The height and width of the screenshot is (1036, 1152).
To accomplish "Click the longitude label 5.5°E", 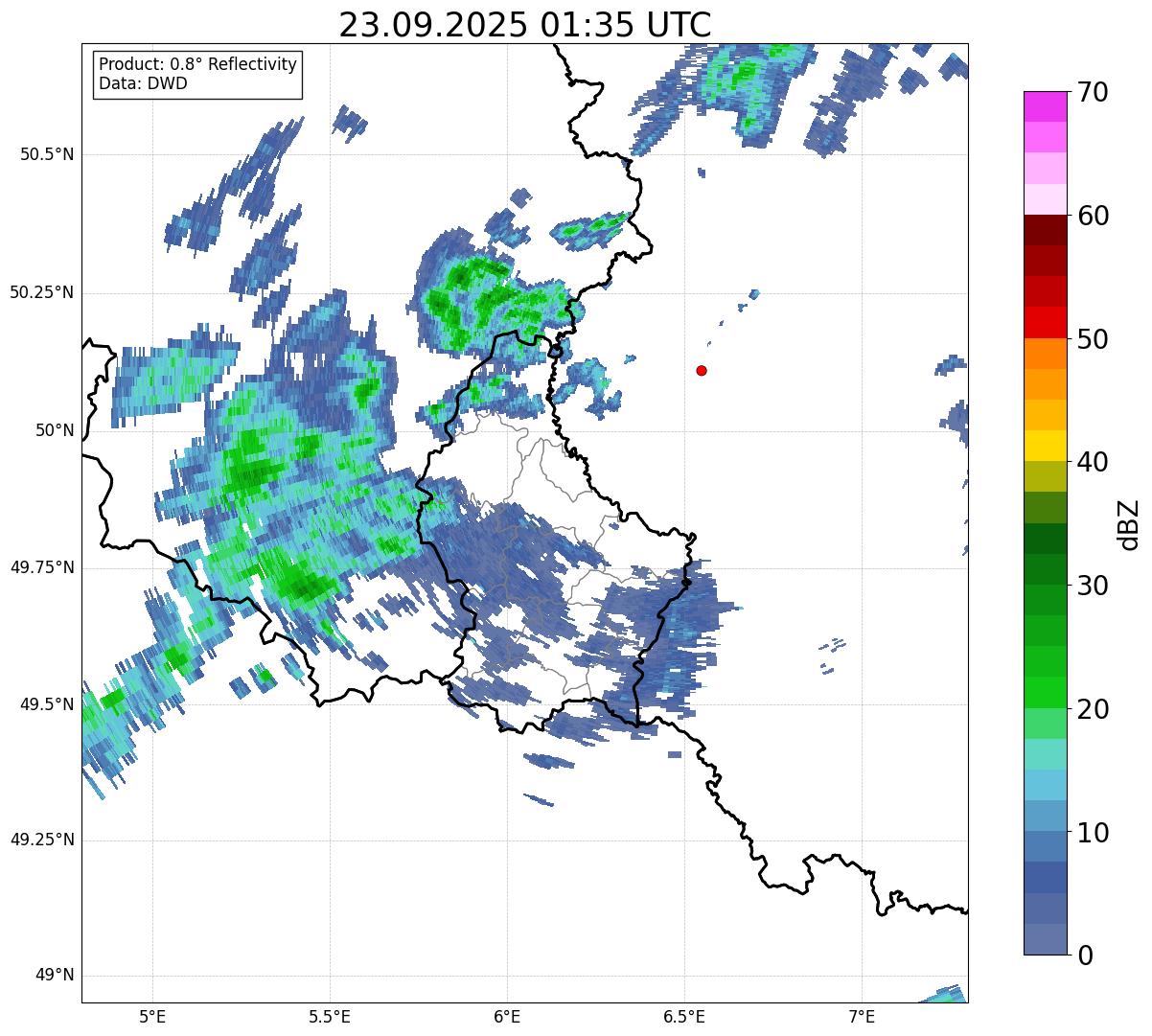I will (330, 1017).
